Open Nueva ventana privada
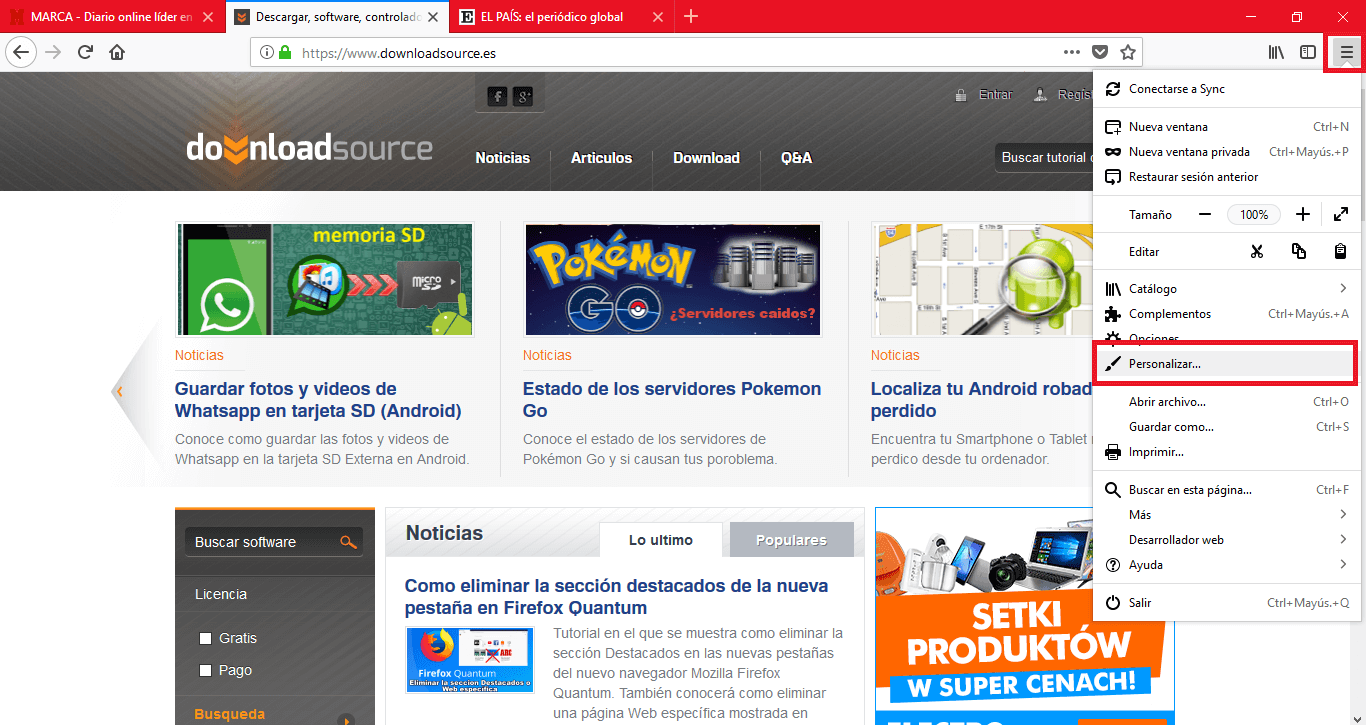 (1227, 152)
